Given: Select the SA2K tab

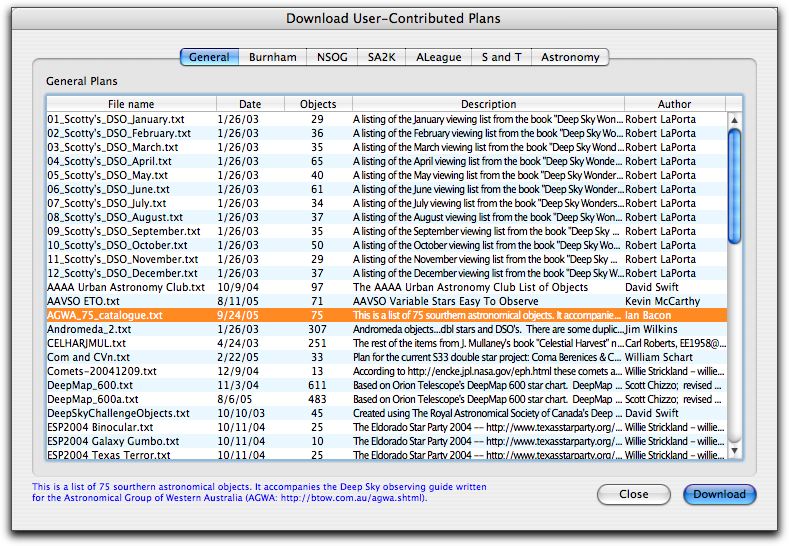Looking at the screenshot, I should pos(381,57).
